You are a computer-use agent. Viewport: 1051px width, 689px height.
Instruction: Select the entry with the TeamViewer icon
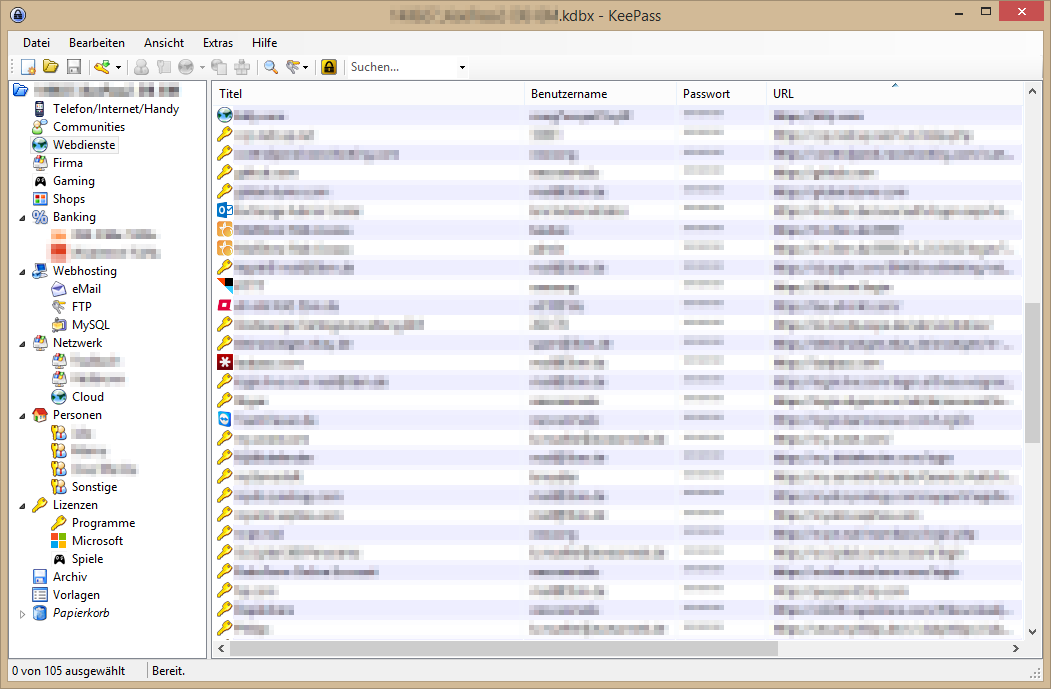225,420
